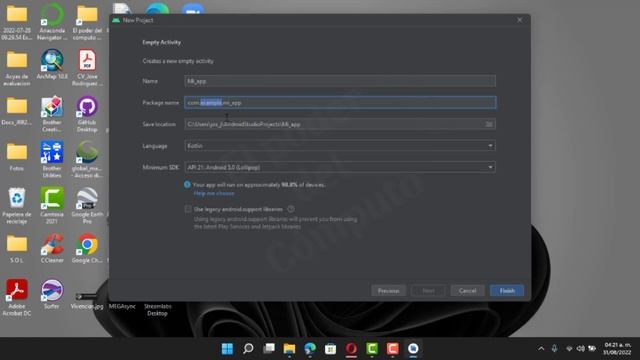The image size is (640, 360).
Task: Open the 'Help me choose' link
Action: point(214,193)
